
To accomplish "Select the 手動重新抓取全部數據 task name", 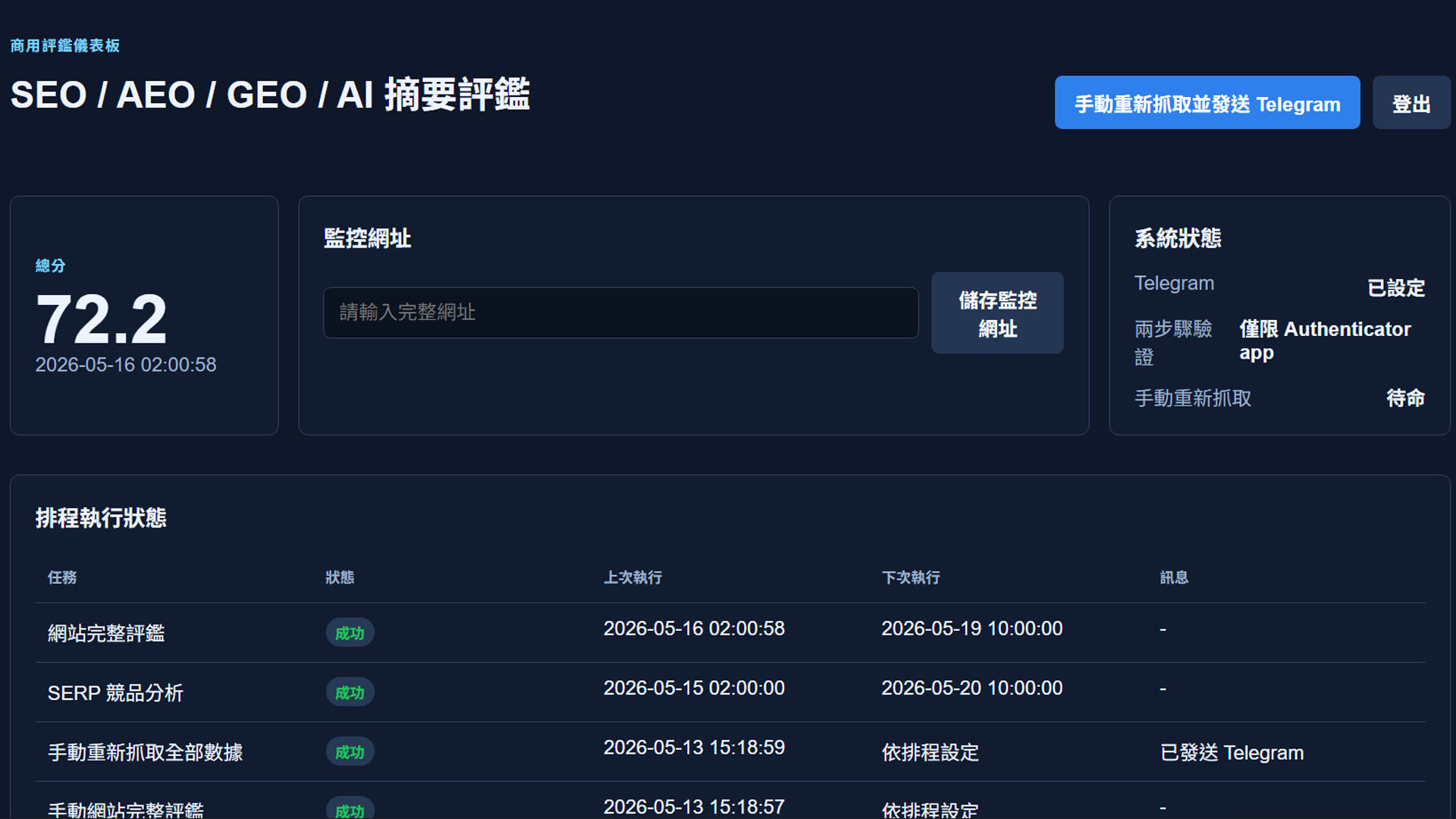I will (x=146, y=752).
